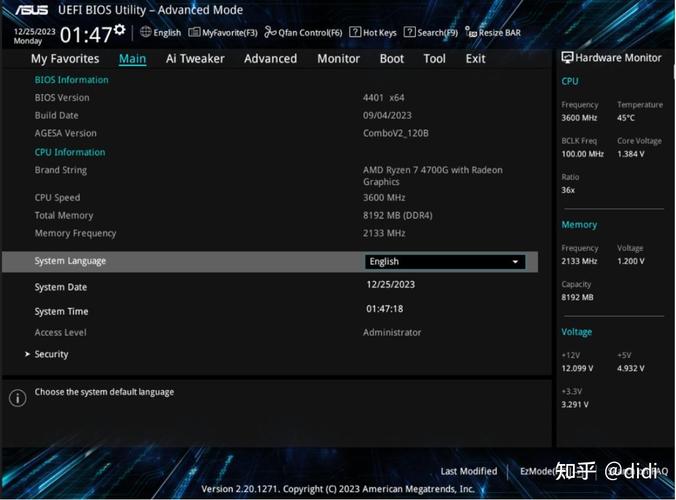Open Qfan Control(F6)

point(303,32)
